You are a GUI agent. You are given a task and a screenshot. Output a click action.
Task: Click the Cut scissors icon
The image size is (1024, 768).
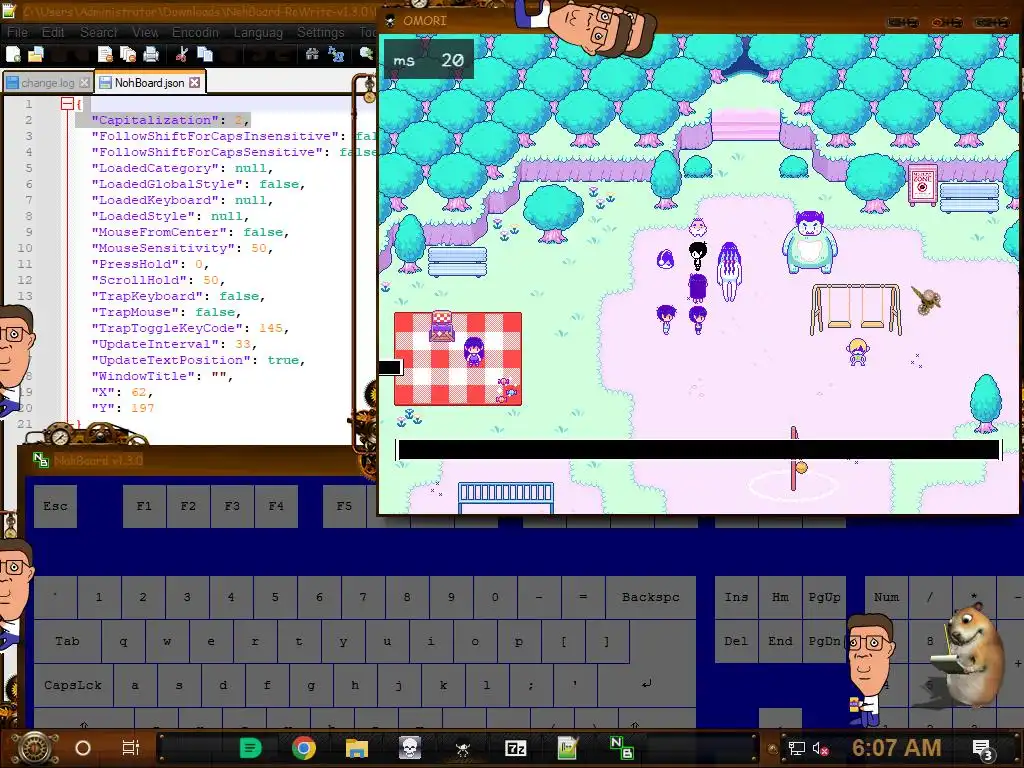182,55
